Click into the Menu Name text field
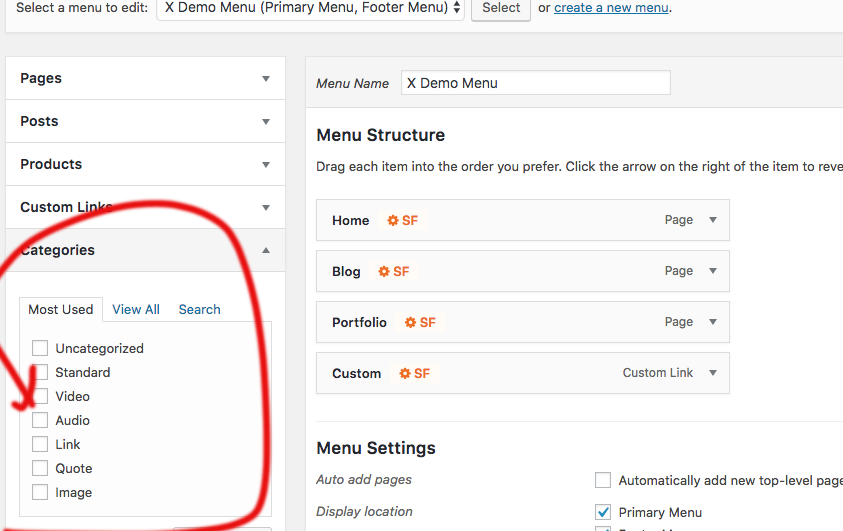 [535, 83]
